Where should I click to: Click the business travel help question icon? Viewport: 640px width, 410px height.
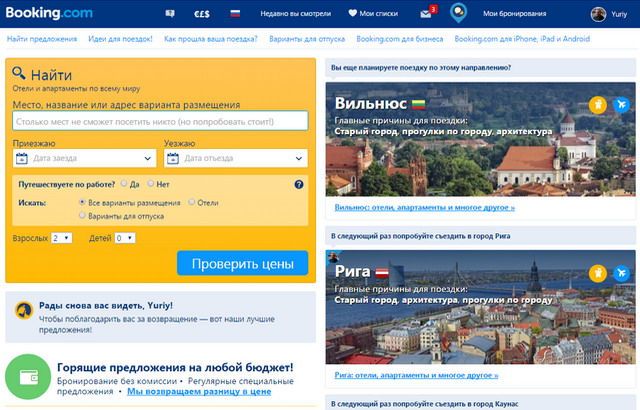coord(299,184)
